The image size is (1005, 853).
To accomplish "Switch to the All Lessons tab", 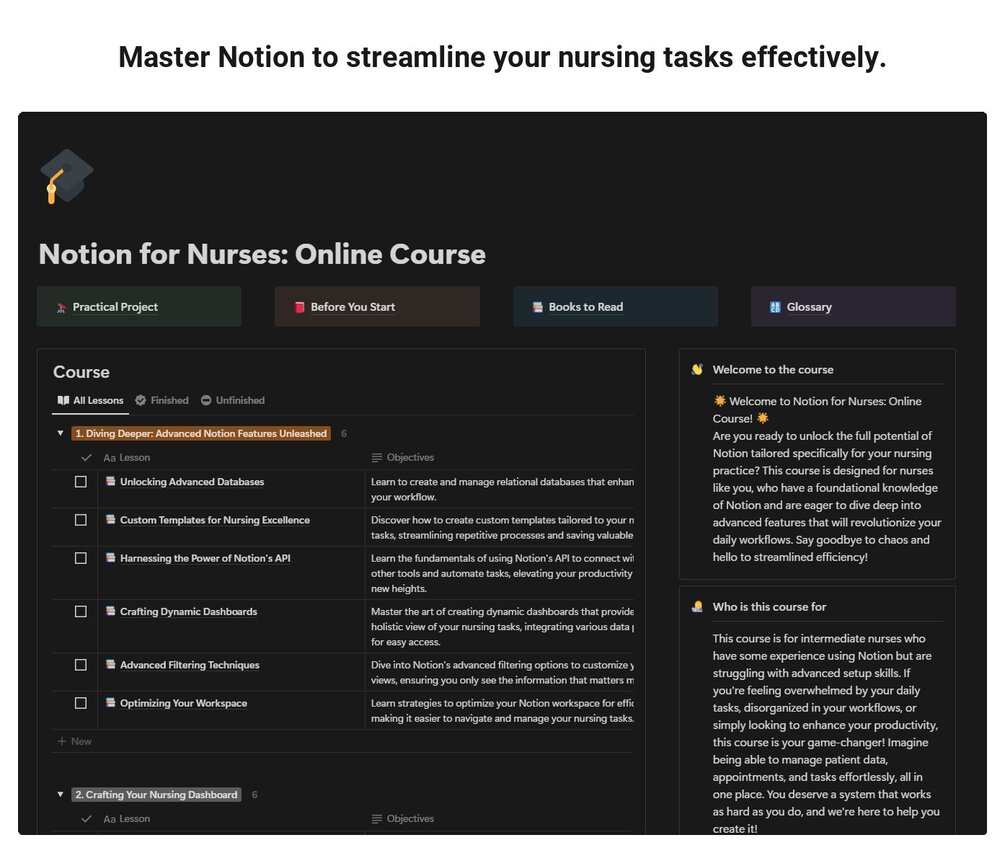I will click(90, 401).
